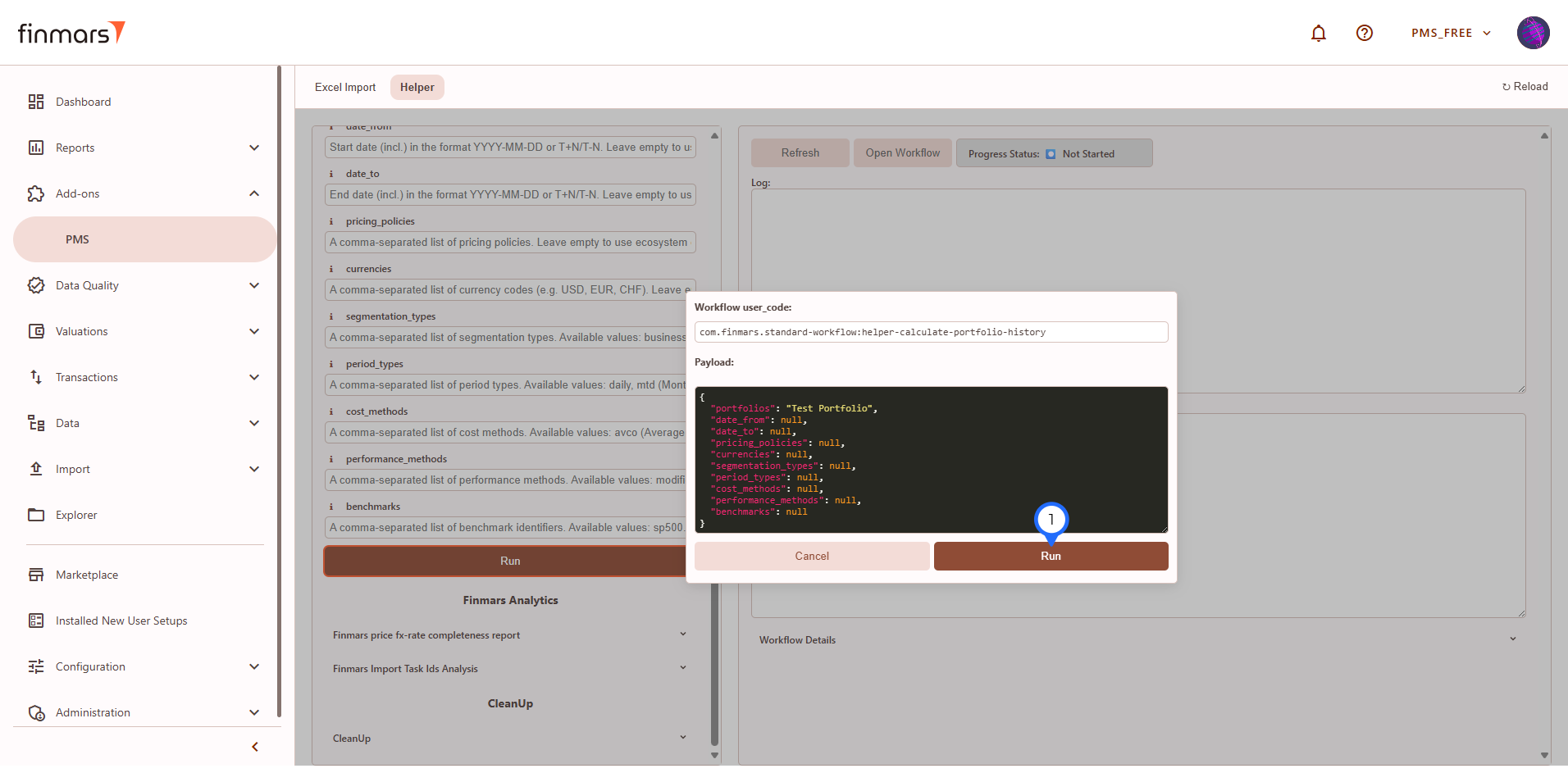Open the PMS_FREE workspace dropdown
The width and height of the screenshot is (1568, 782).
click(x=1450, y=33)
